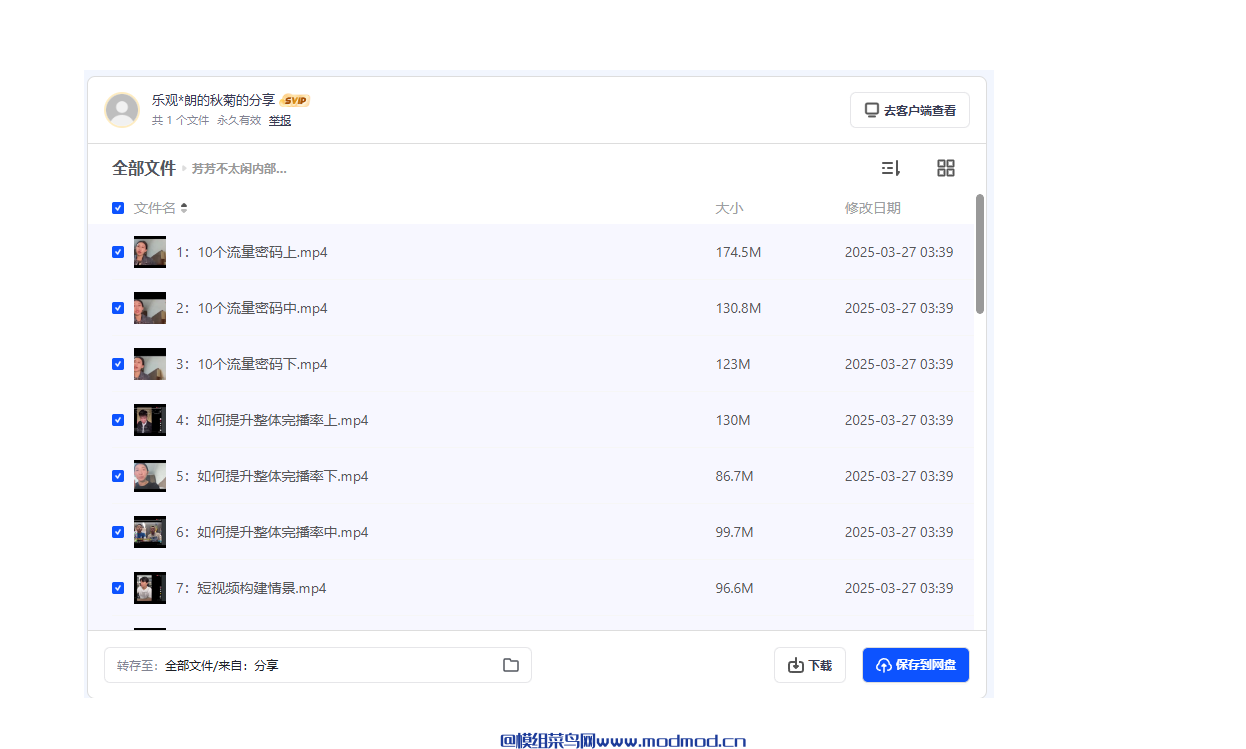1246x749 pixels.
Task: Click the 转存至 destination path field
Action: [318, 665]
